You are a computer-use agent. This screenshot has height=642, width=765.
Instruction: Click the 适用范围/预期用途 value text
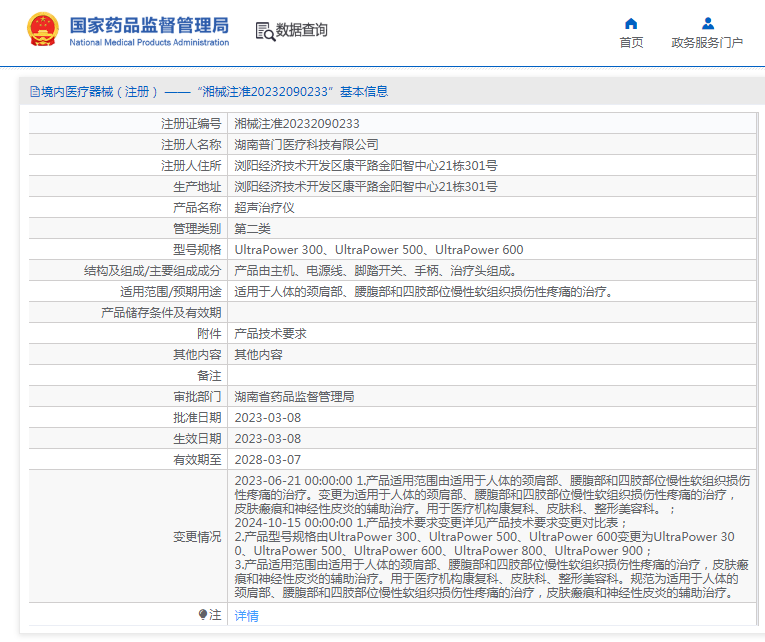coord(423,292)
